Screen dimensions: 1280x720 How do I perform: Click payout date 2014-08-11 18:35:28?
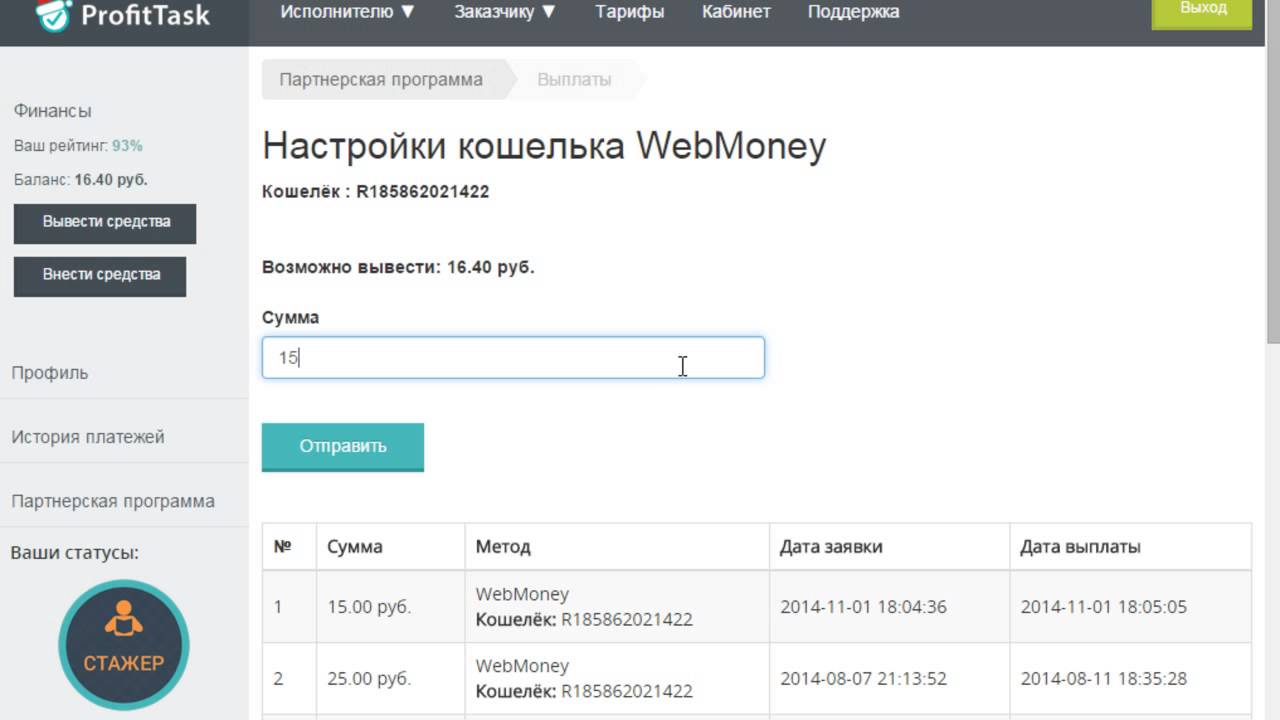pyautogui.click(x=1104, y=679)
